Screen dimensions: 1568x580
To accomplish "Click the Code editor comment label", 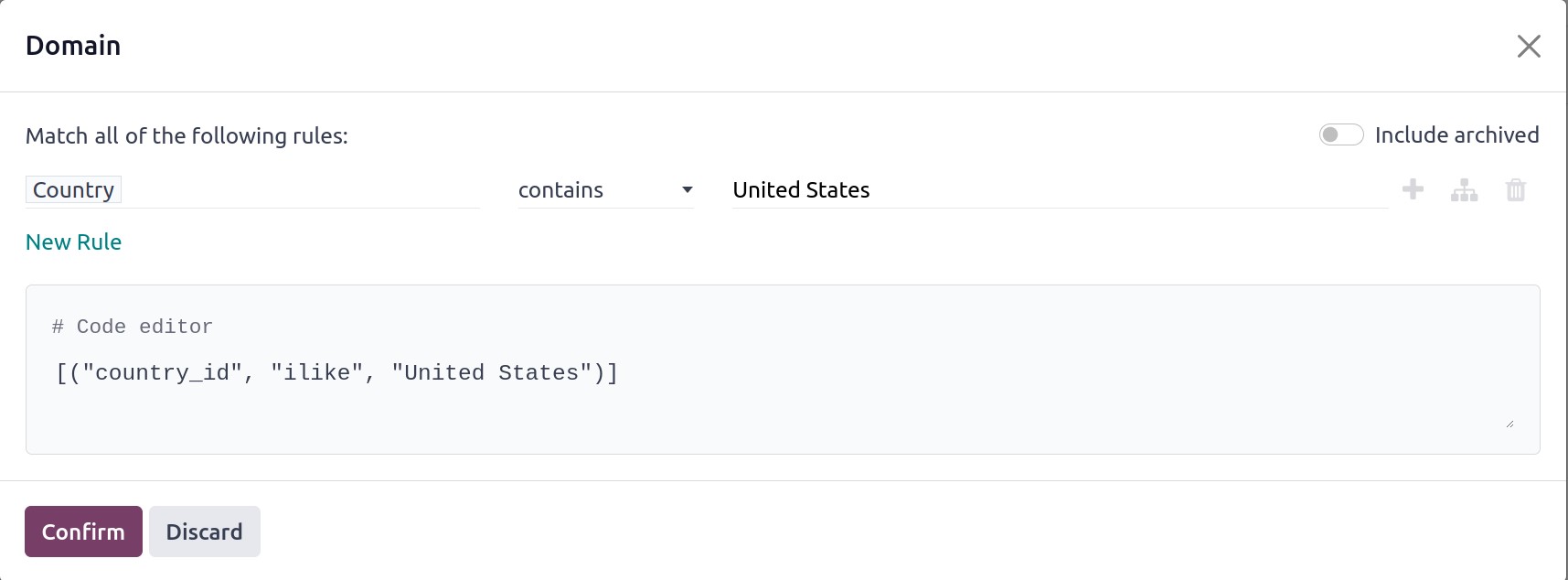I will point(133,327).
